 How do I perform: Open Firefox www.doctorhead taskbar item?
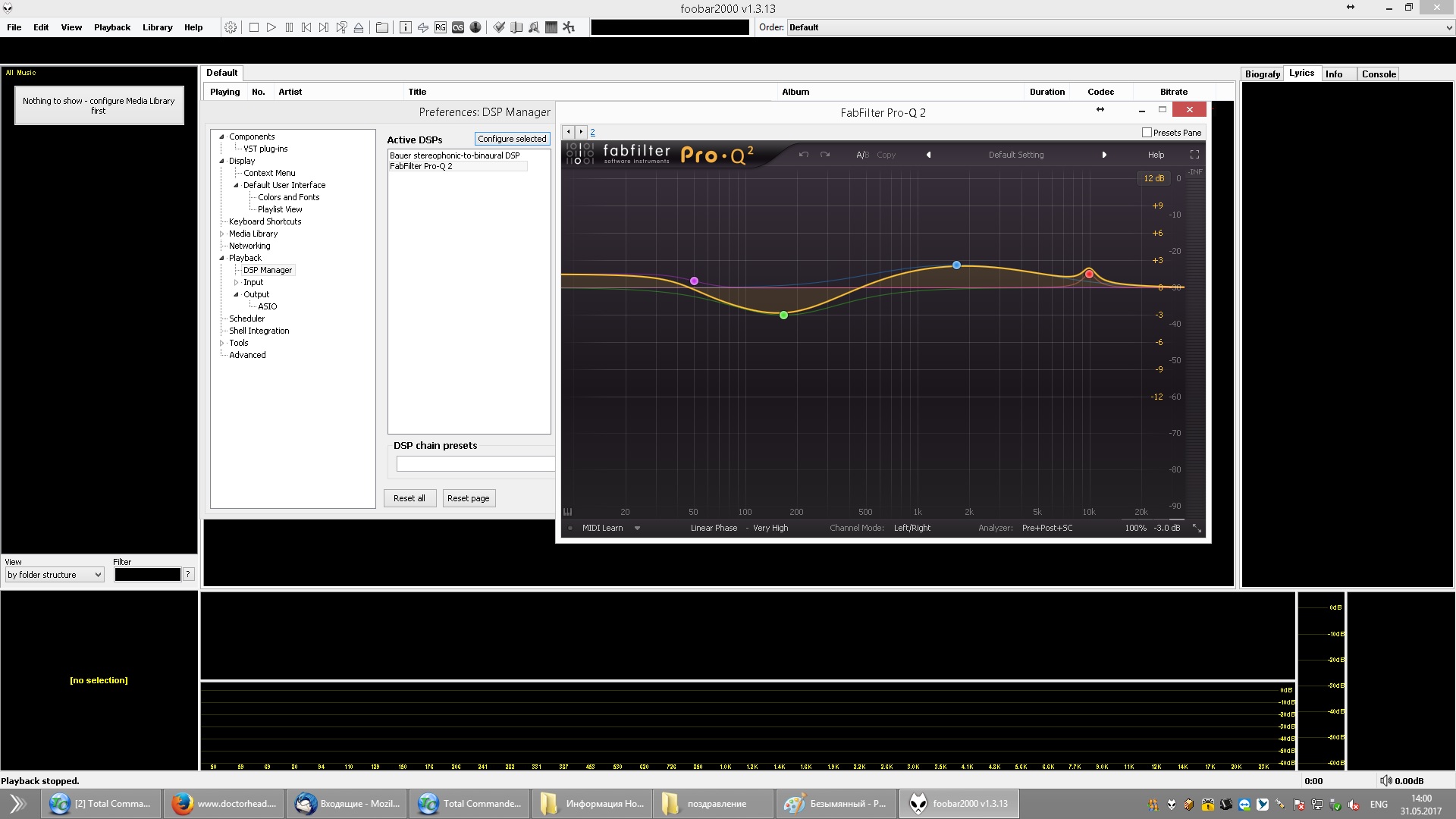click(x=224, y=804)
